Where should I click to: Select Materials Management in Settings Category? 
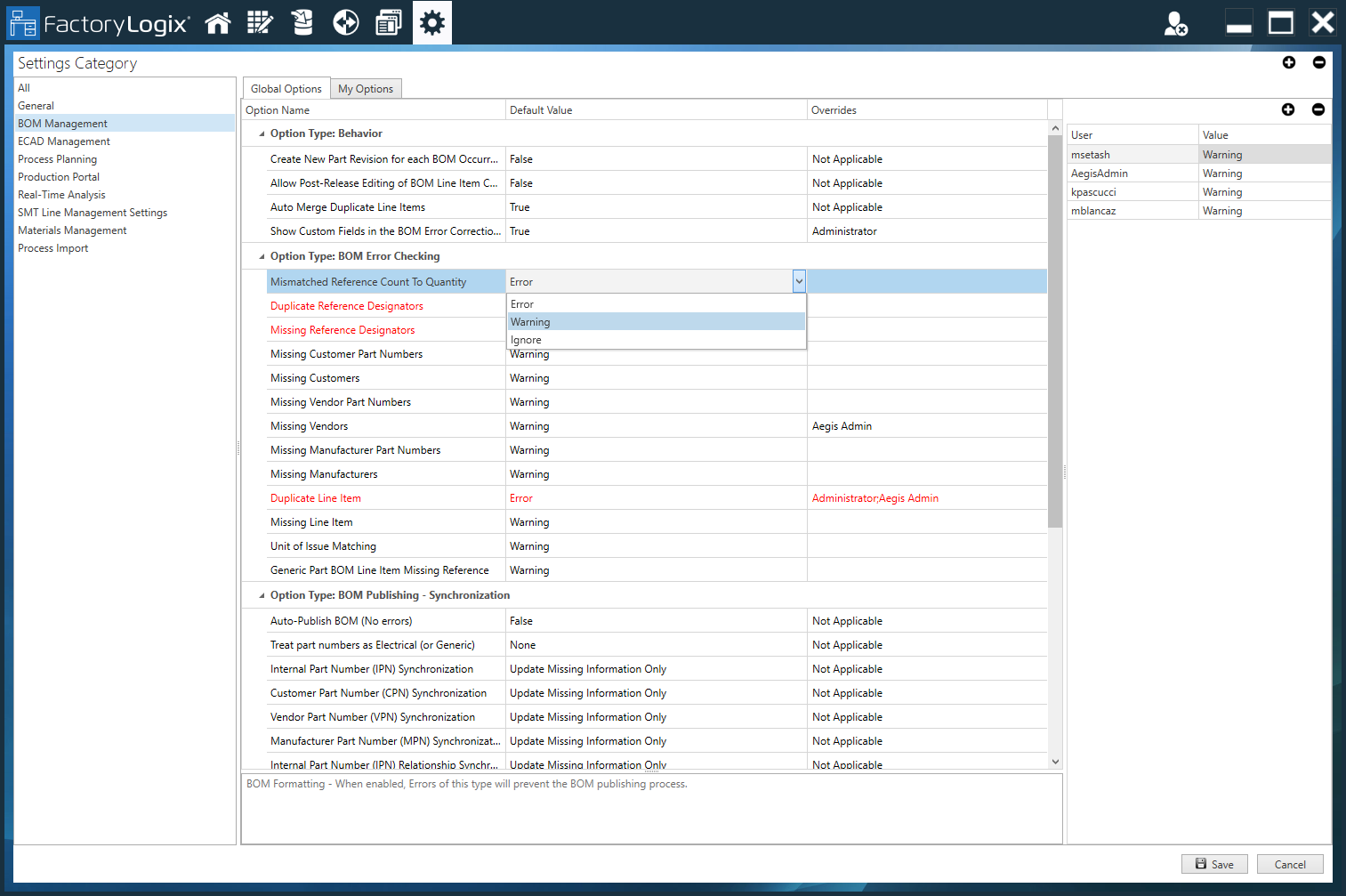pyautogui.click(x=72, y=230)
